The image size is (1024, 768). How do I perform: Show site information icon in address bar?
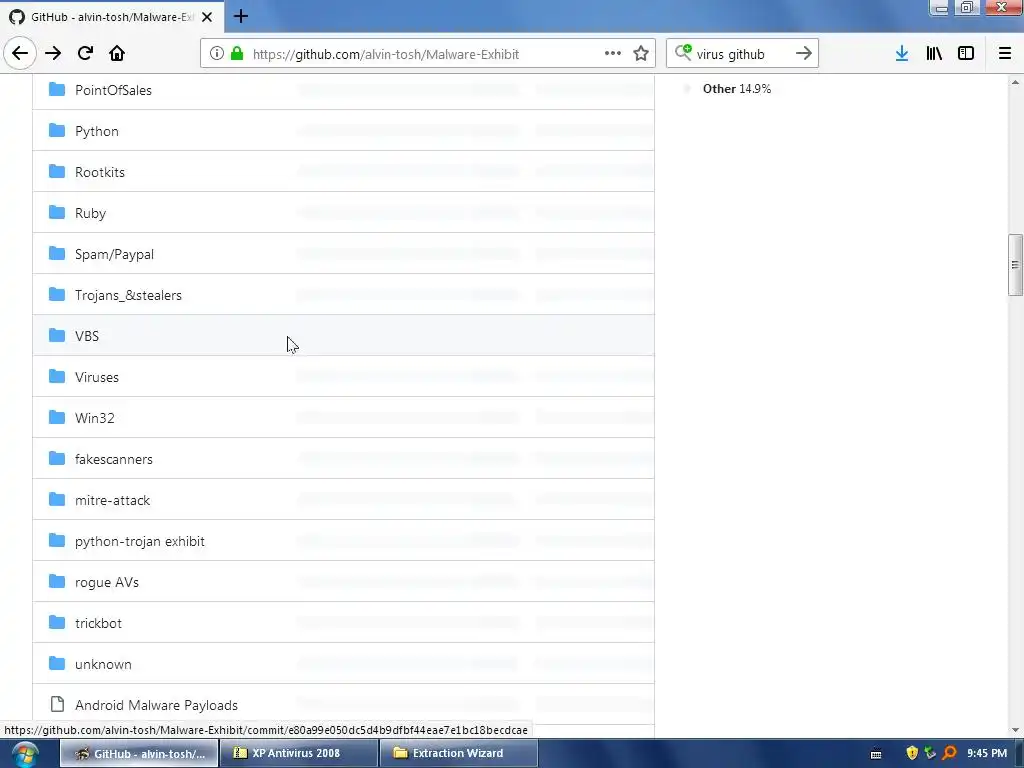click(217, 54)
